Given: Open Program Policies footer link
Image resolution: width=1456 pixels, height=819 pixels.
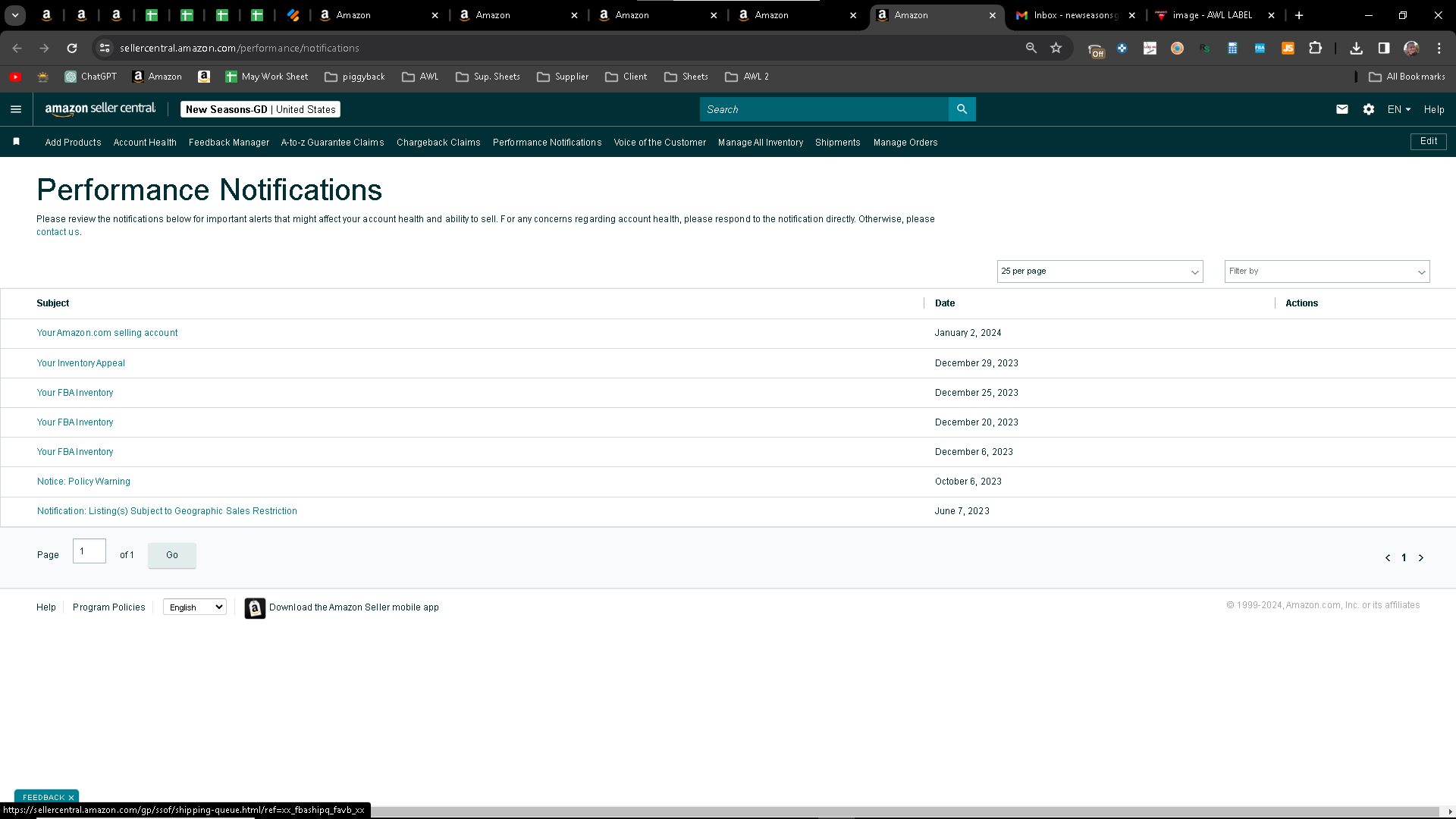Looking at the screenshot, I should 109,607.
